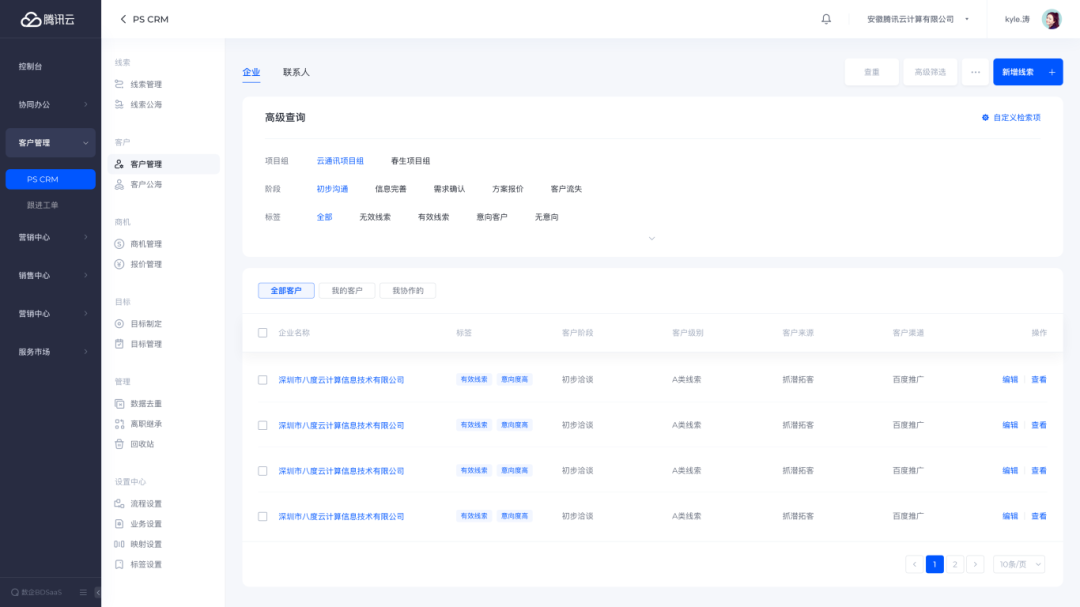1080x607 pixels.
Task: Open the notification bell
Action: [826, 19]
